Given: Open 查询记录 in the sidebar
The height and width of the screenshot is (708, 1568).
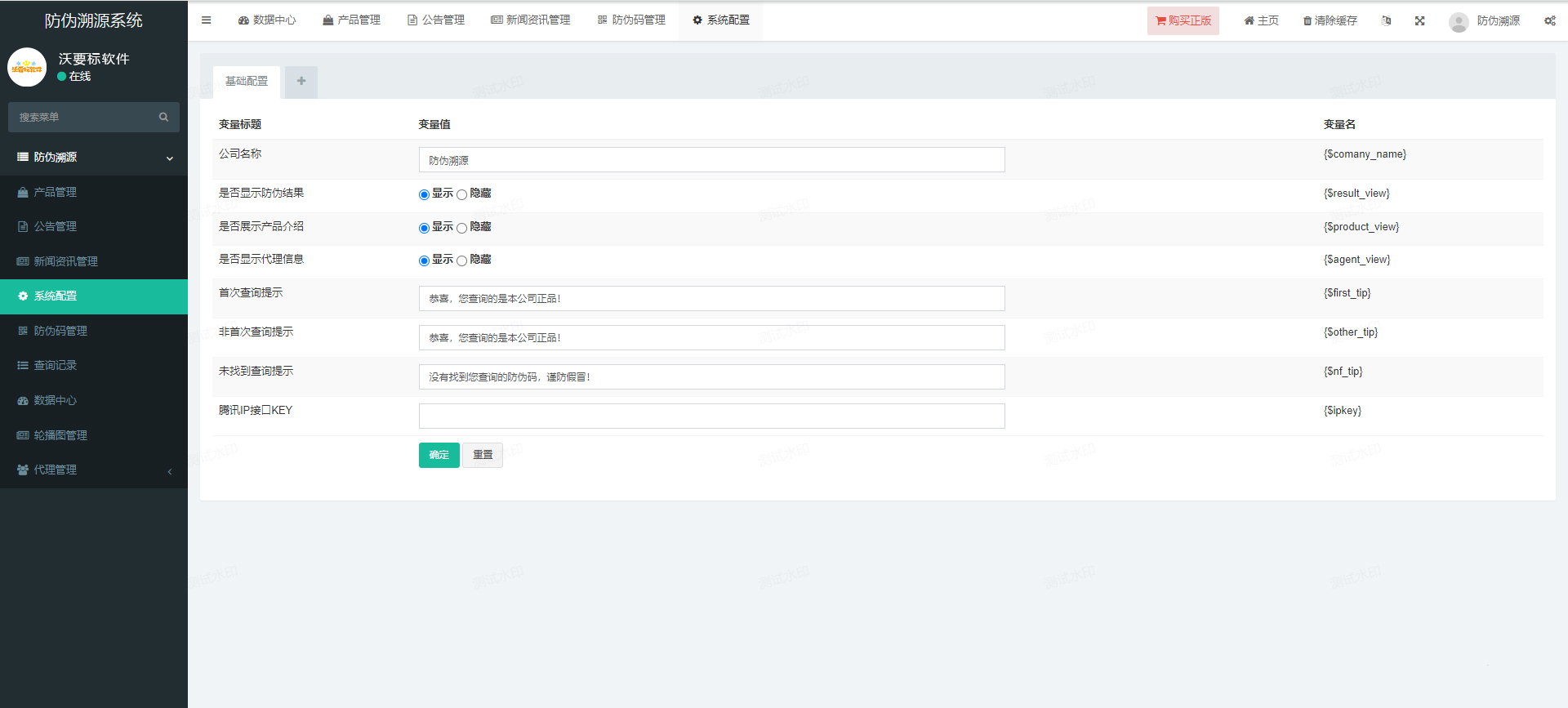Looking at the screenshot, I should (56, 366).
